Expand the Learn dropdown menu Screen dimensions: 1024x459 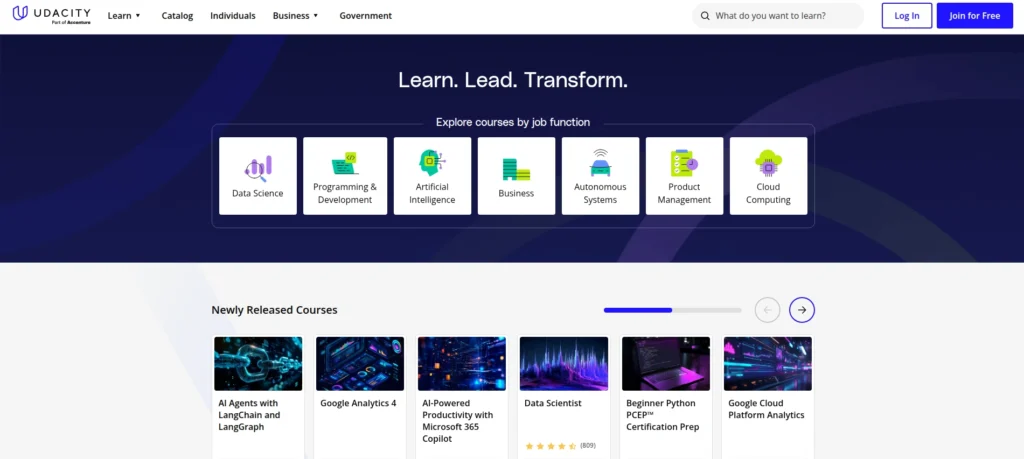click(x=124, y=16)
